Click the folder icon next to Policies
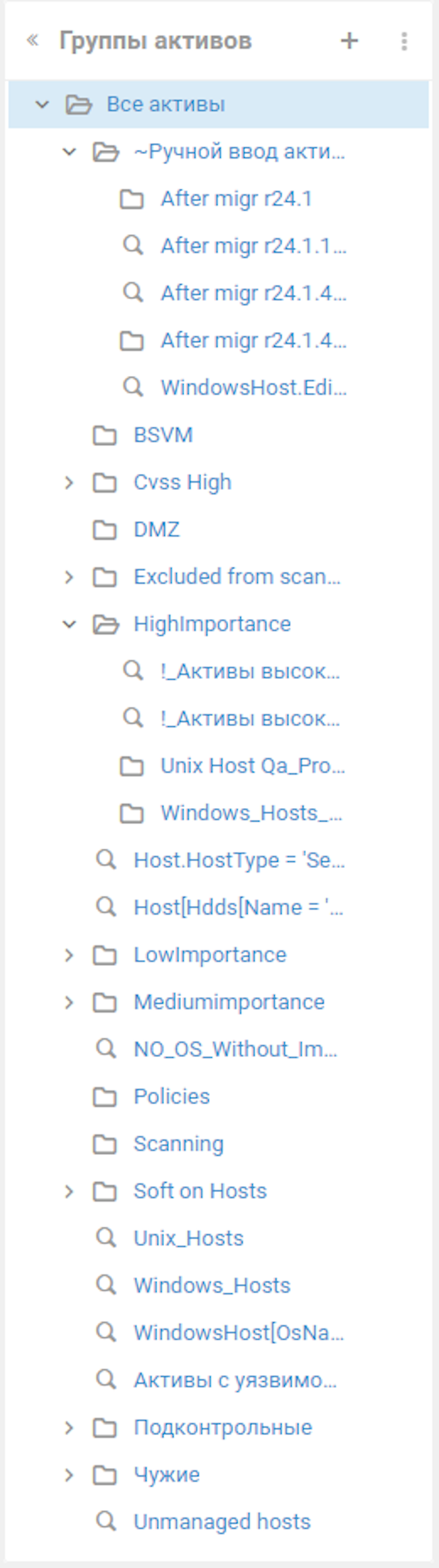Image resolution: width=439 pixels, height=1568 pixels. tap(105, 1097)
